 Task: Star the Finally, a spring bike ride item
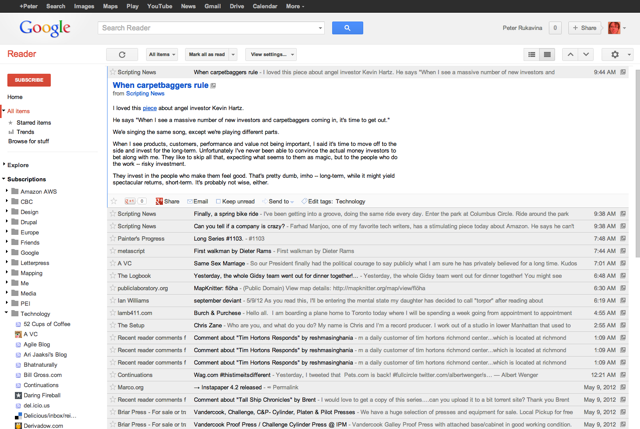(113, 213)
